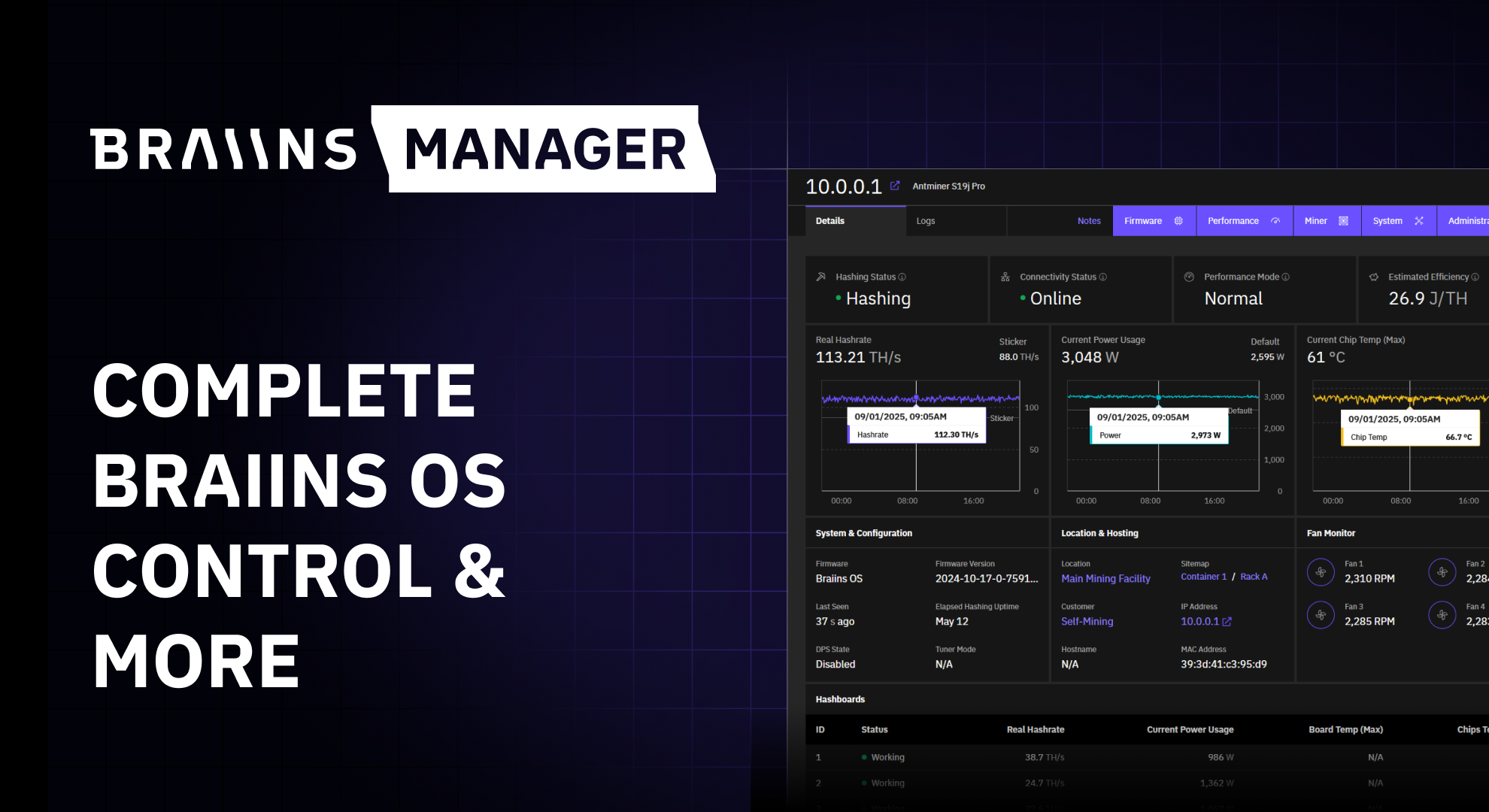The height and width of the screenshot is (812, 1489).
Task: Click the Miner chip icon
Action: click(1343, 221)
